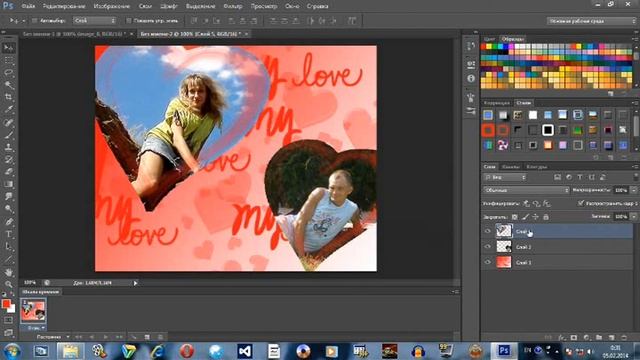Select the Healing Brush tool
This screenshot has width=640, height=360.
point(9,122)
